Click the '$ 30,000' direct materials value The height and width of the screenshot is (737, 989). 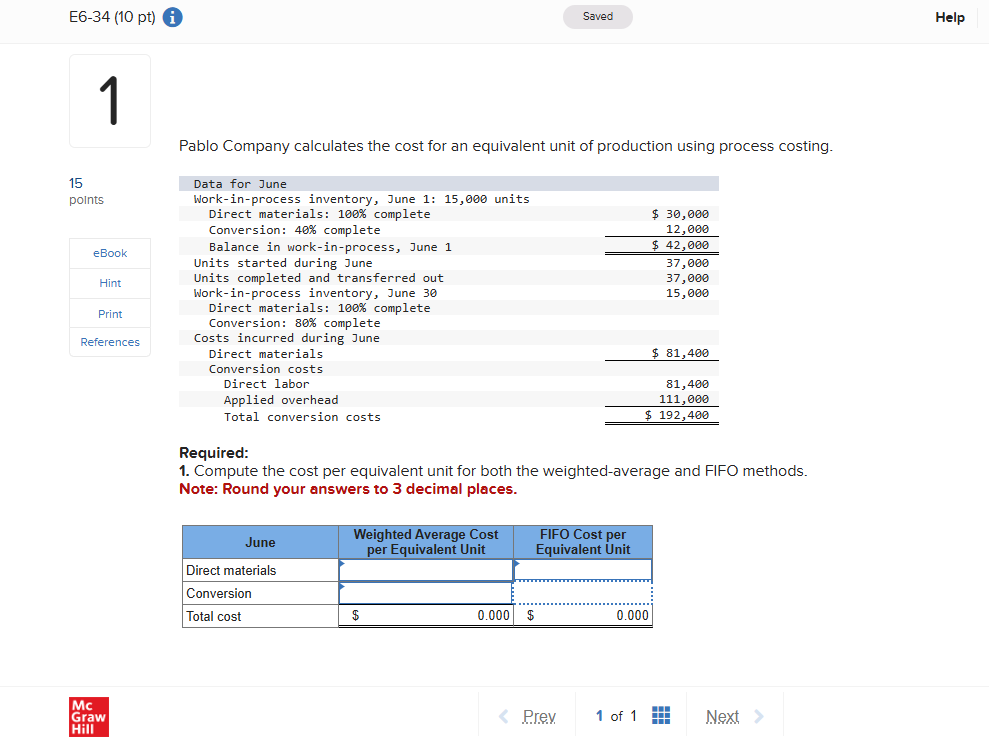tap(680, 214)
